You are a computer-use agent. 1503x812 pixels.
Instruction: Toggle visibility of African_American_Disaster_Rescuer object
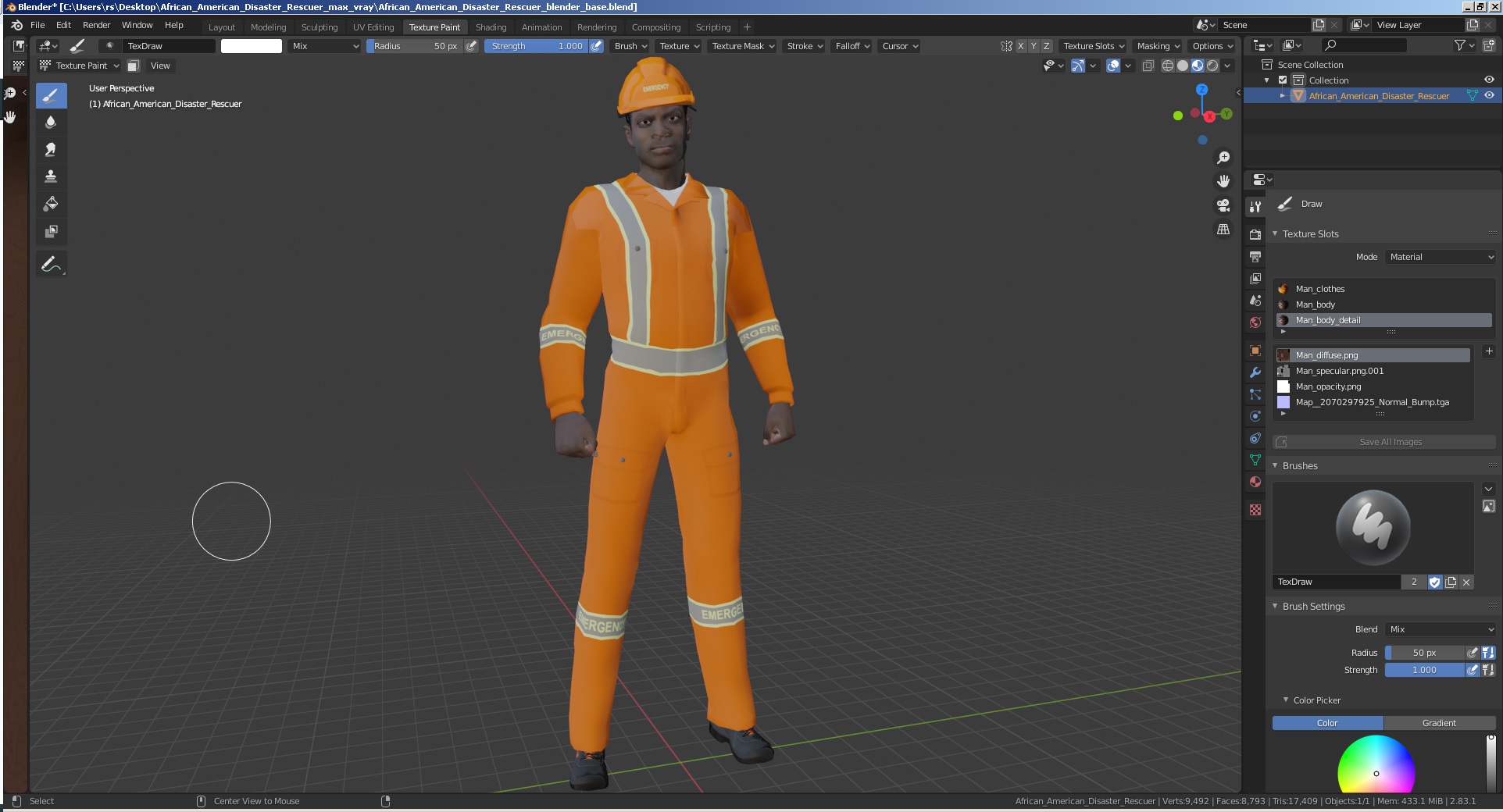pyautogui.click(x=1489, y=95)
